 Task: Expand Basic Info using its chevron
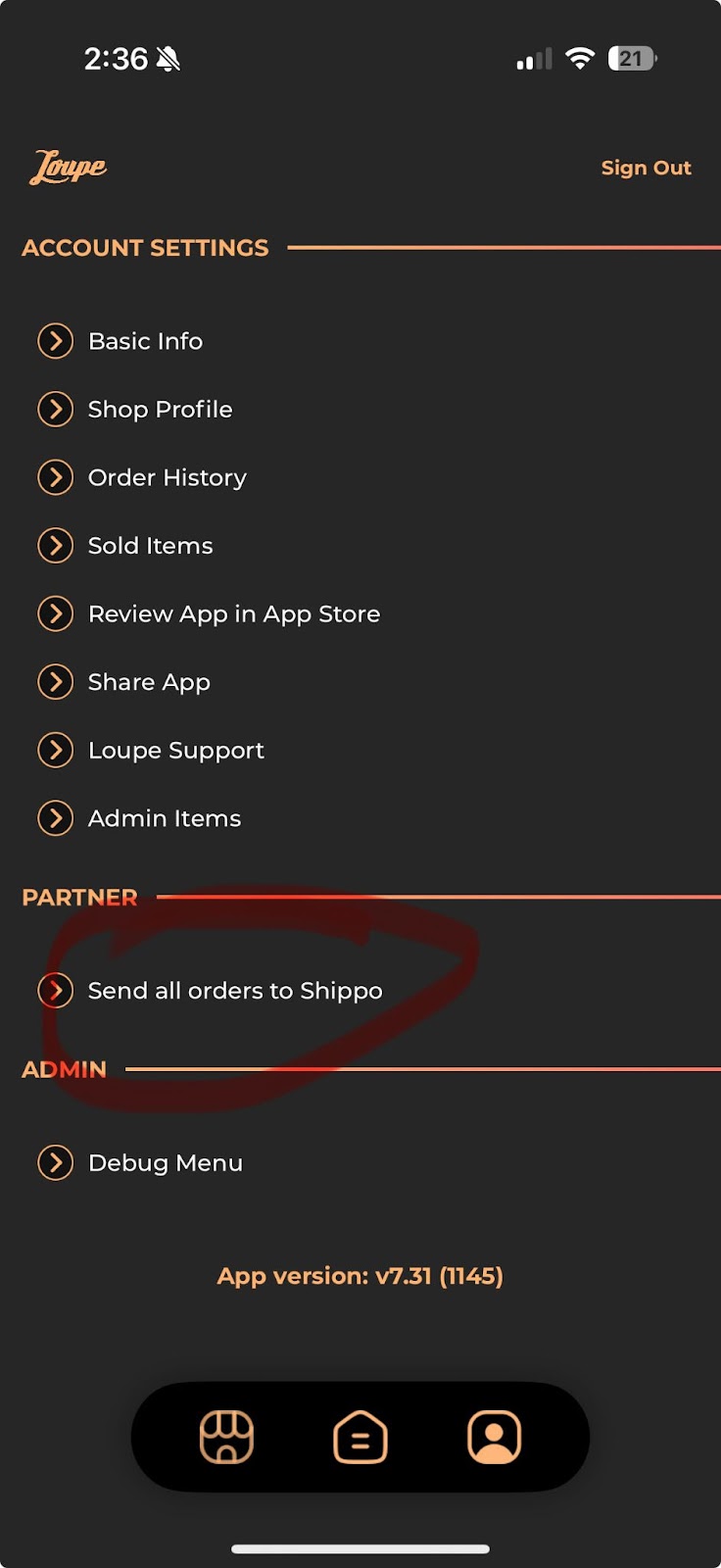click(x=56, y=341)
